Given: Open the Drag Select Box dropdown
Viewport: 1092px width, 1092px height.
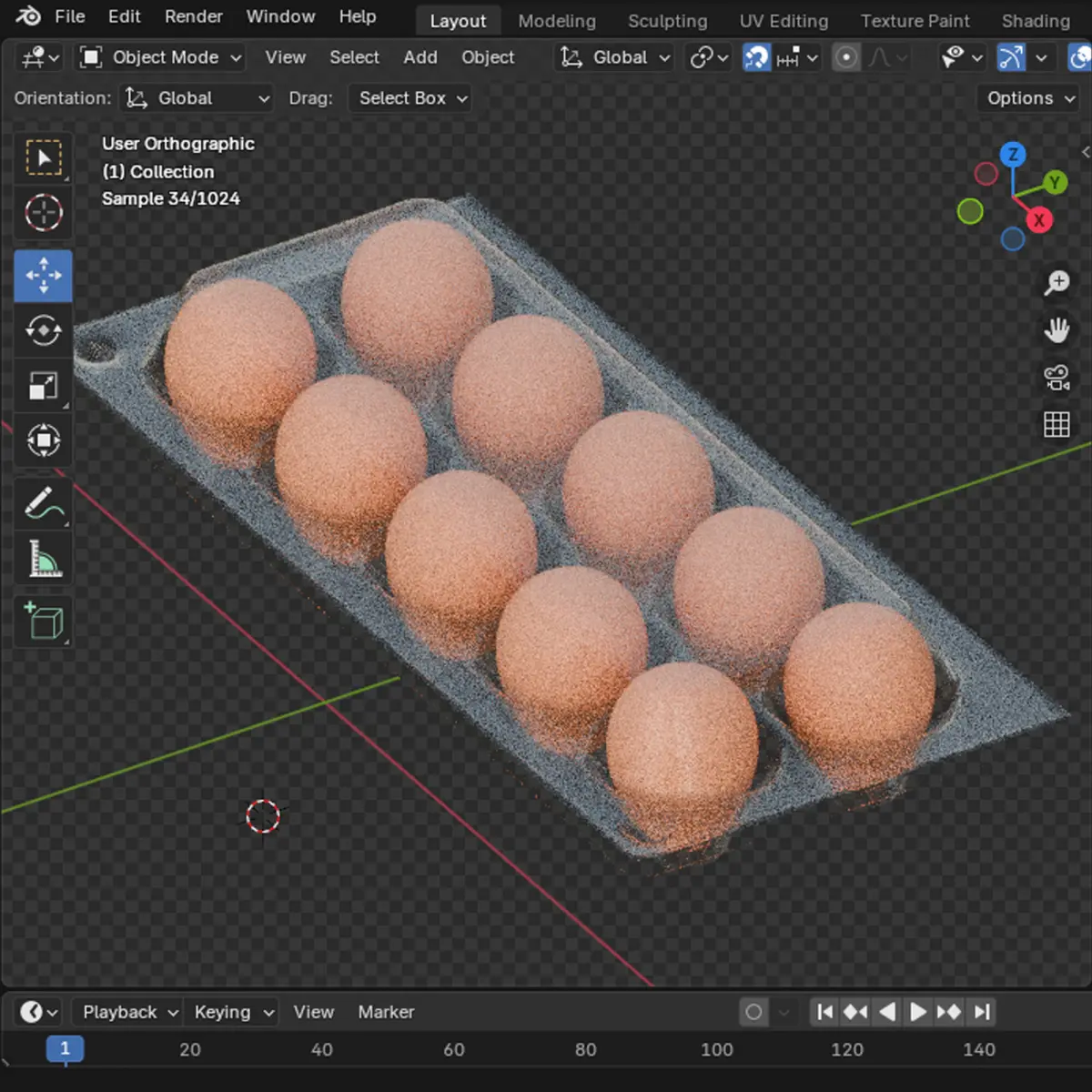Looking at the screenshot, I should [409, 98].
